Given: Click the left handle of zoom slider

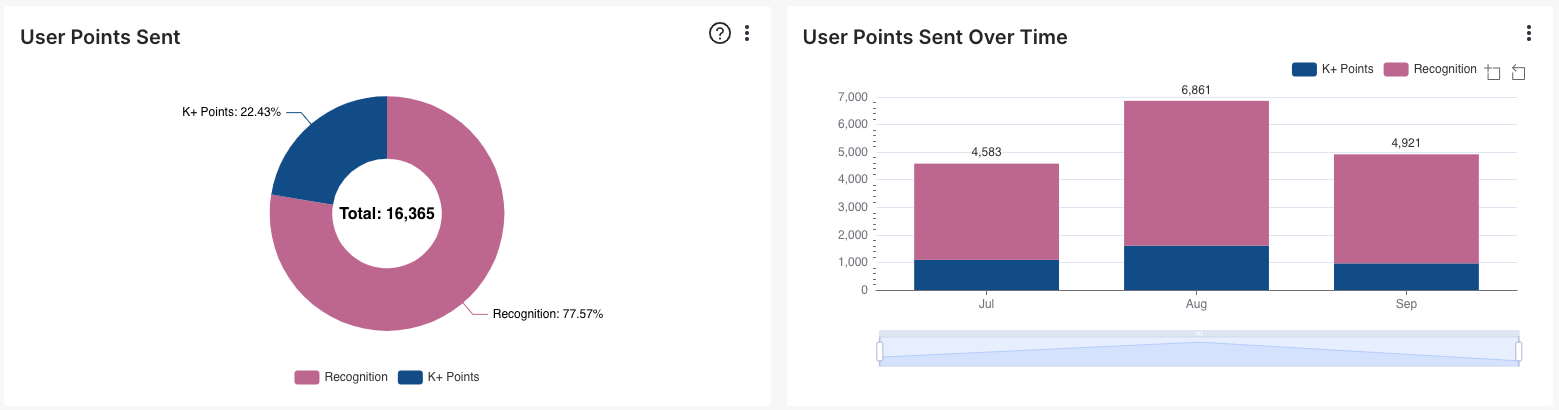Looking at the screenshot, I should pyautogui.click(x=880, y=351).
